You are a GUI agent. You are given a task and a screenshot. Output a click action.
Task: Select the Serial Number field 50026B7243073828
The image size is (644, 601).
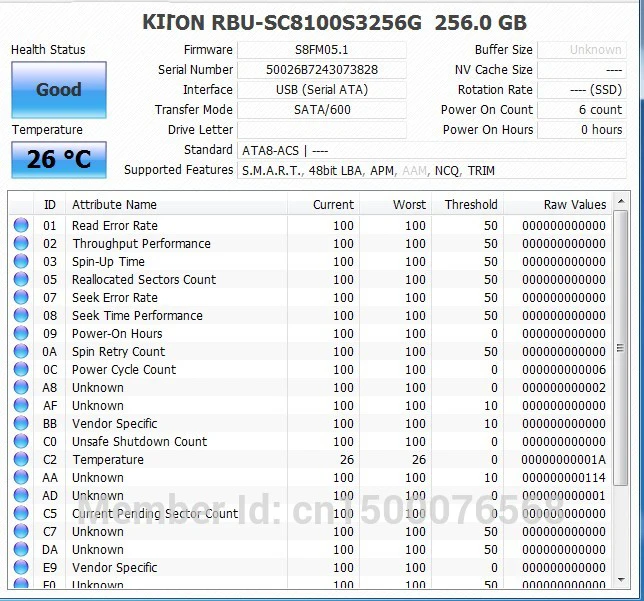(322, 70)
